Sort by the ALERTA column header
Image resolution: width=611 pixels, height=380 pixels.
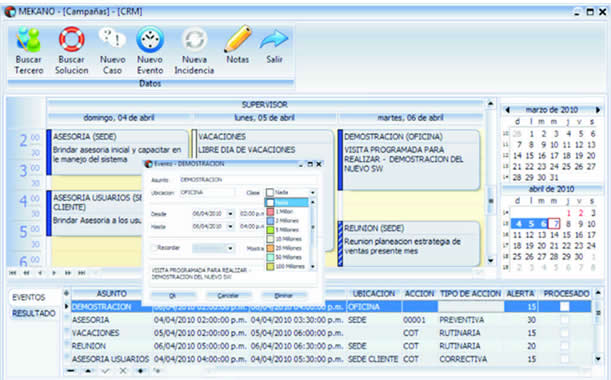[520, 293]
